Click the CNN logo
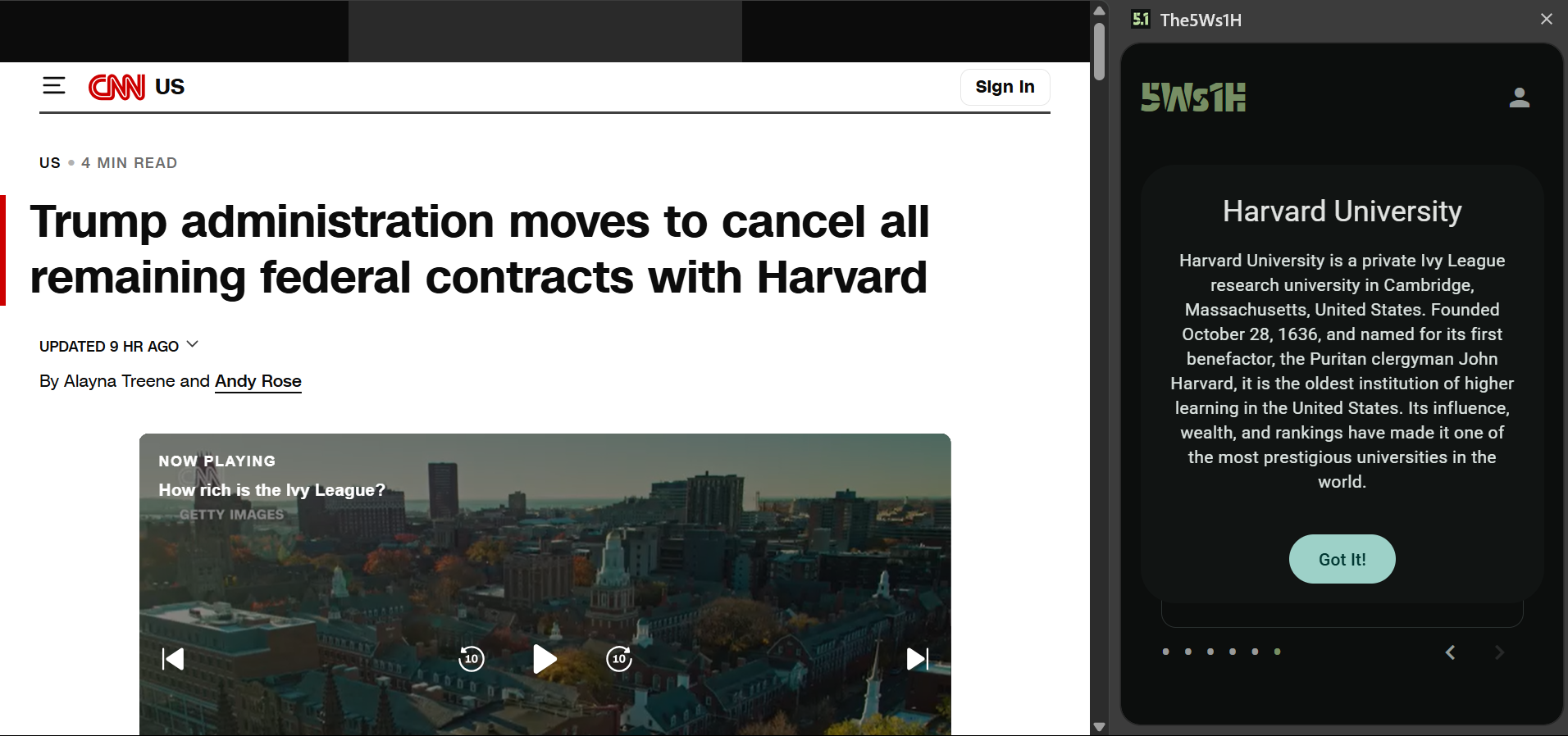The width and height of the screenshot is (1568, 736). [116, 87]
